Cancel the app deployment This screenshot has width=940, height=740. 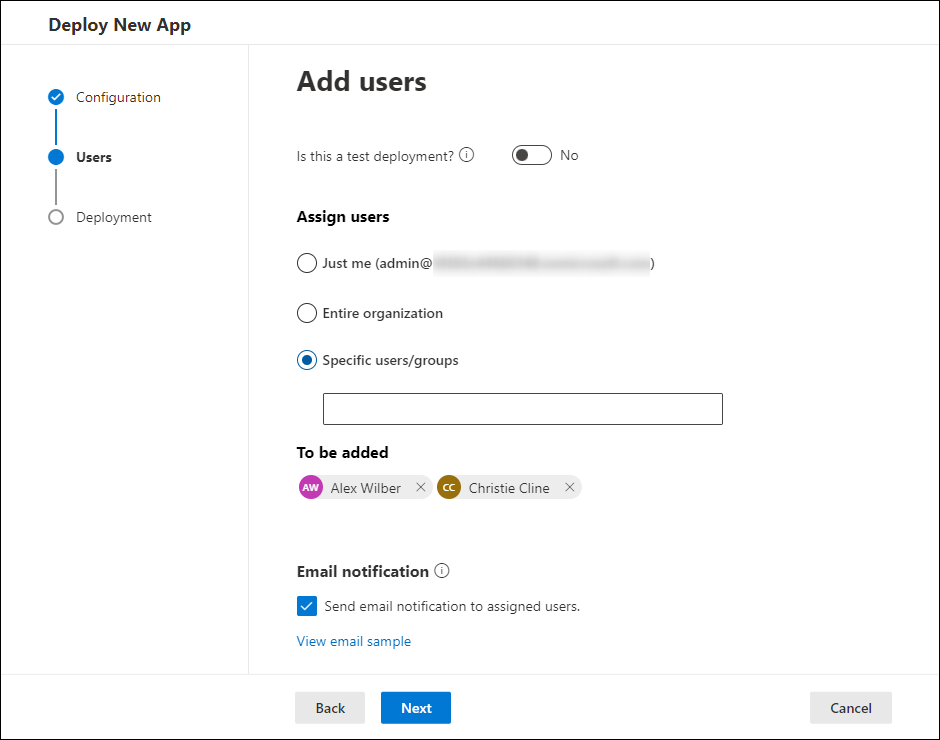[x=851, y=708]
